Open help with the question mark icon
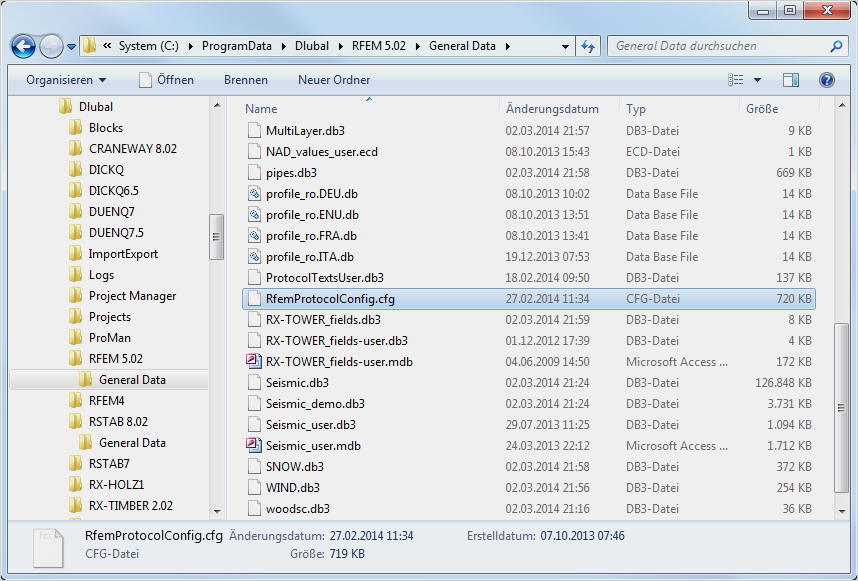 [826, 80]
